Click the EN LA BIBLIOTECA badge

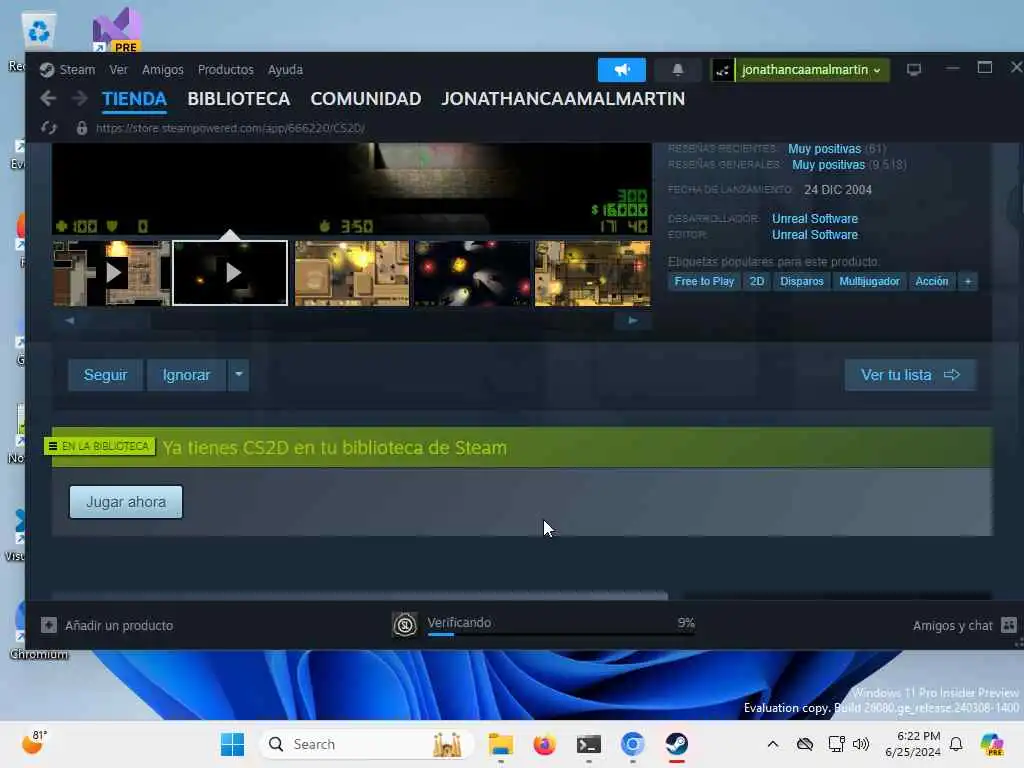100,446
